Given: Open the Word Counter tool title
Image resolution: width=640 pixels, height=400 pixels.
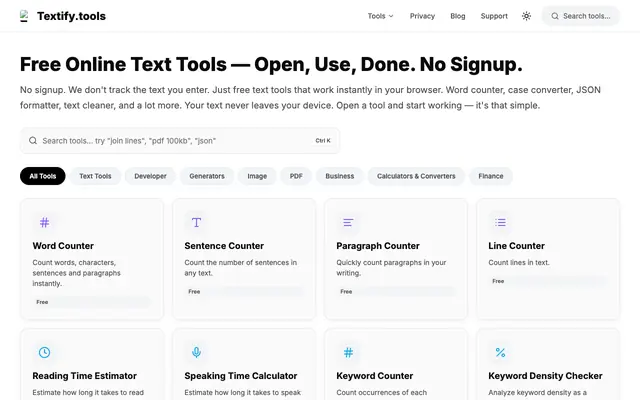Looking at the screenshot, I should [63, 246].
